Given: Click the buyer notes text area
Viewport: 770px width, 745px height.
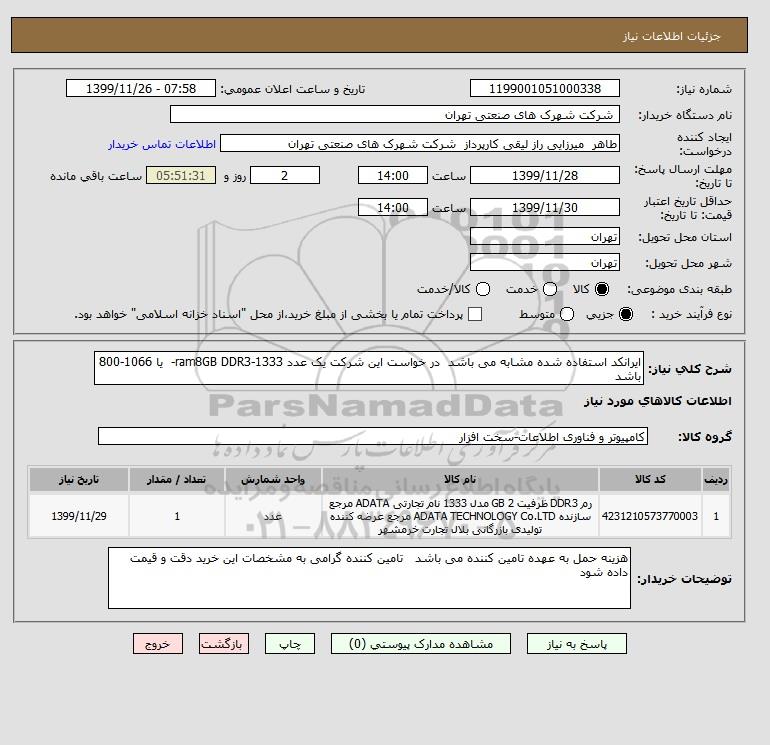Looking at the screenshot, I should pyautogui.click(x=369, y=578).
